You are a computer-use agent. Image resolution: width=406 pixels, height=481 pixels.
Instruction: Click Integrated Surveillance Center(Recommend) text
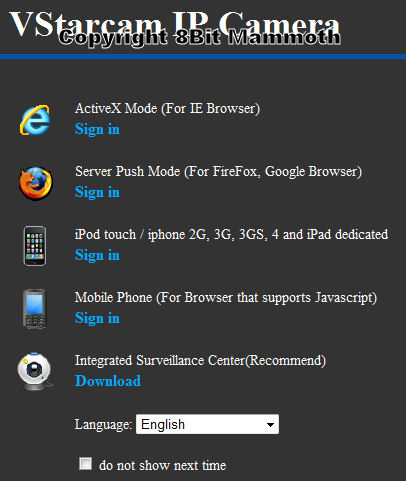200,361
